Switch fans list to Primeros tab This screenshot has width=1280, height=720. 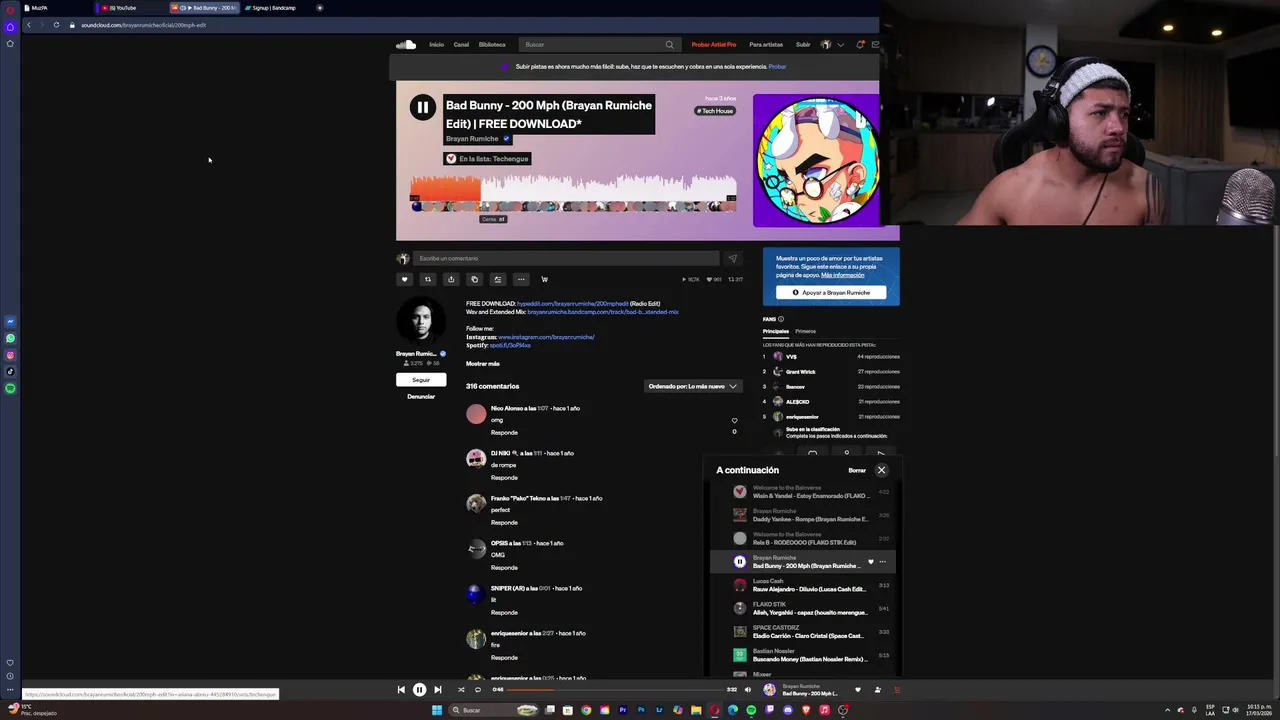coord(806,331)
